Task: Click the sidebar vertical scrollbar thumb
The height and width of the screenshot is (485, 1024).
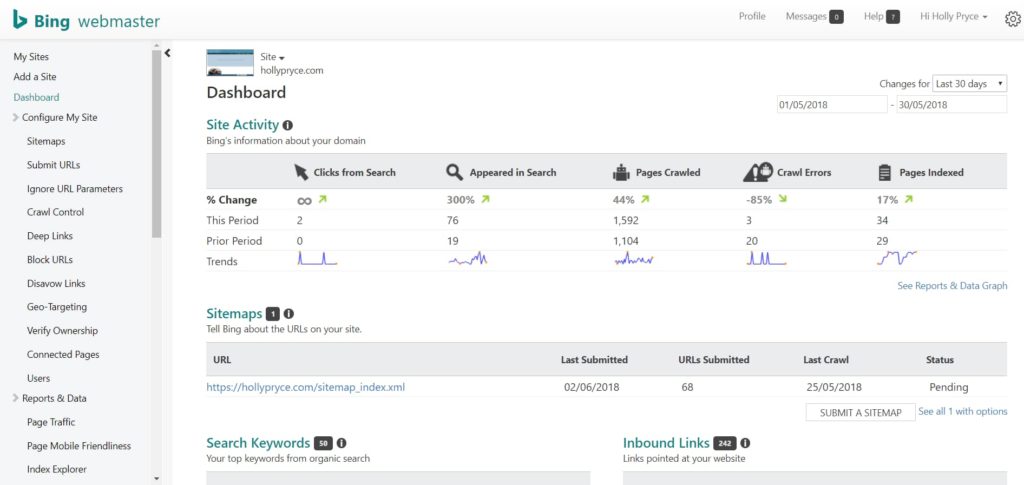Action: click(156, 145)
